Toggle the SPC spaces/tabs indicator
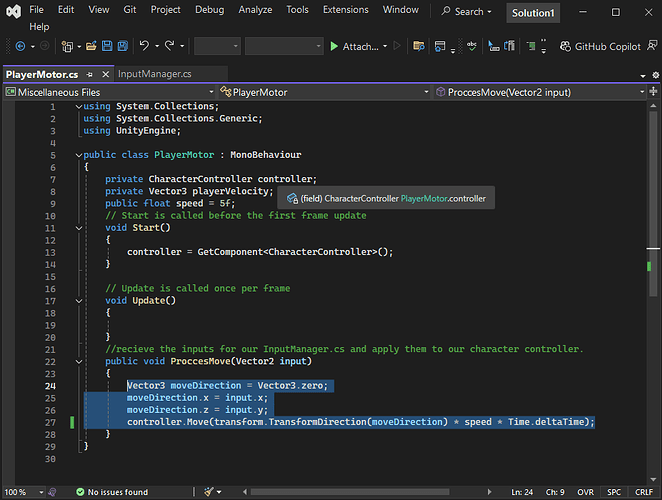Screen dimensions: 662x500 614,492
